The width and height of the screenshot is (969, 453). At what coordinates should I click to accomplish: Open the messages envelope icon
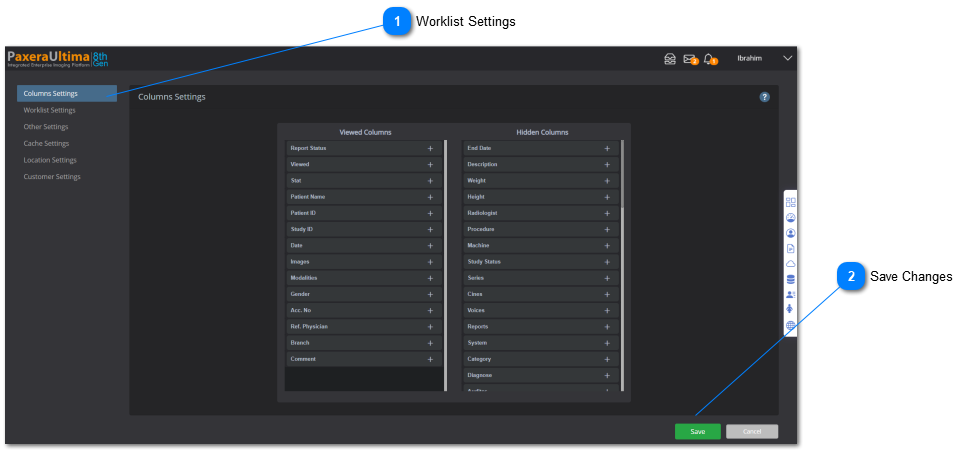(690, 59)
